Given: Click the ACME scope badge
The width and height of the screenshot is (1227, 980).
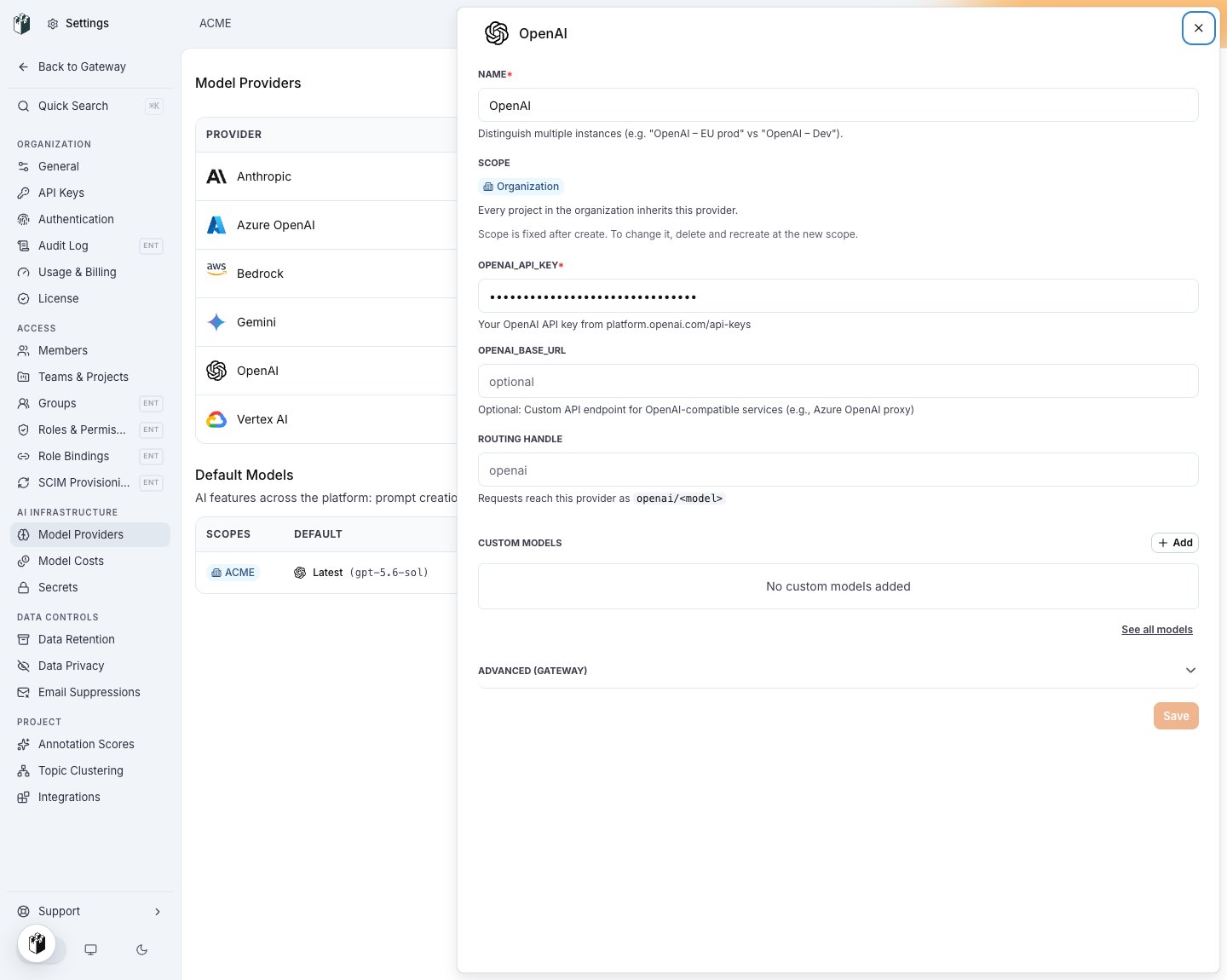Looking at the screenshot, I should [233, 573].
